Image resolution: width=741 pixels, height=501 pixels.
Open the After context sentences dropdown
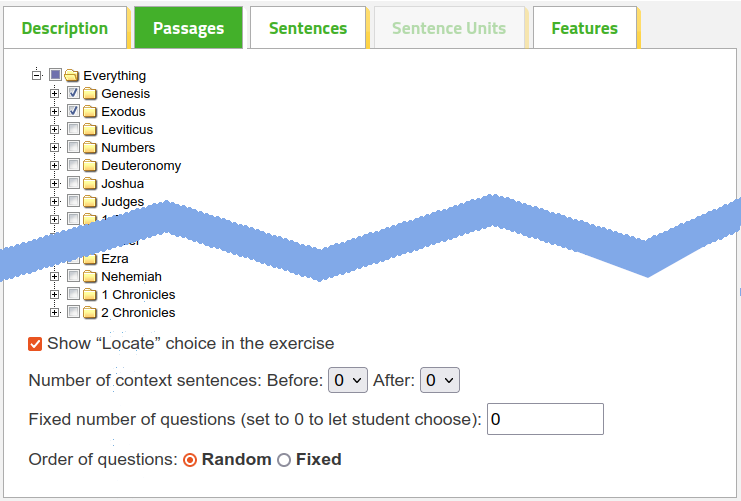(x=439, y=380)
